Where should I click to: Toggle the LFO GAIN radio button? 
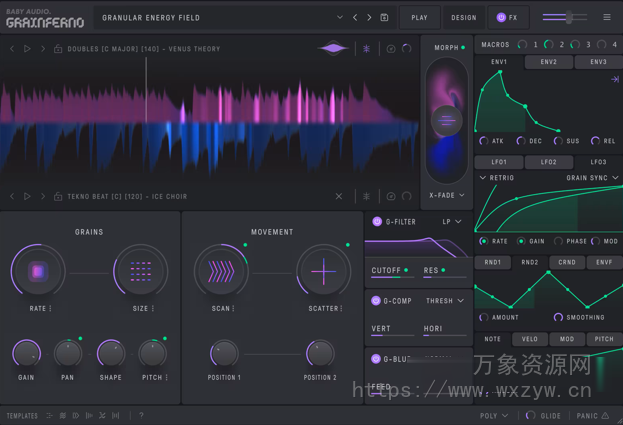point(521,241)
